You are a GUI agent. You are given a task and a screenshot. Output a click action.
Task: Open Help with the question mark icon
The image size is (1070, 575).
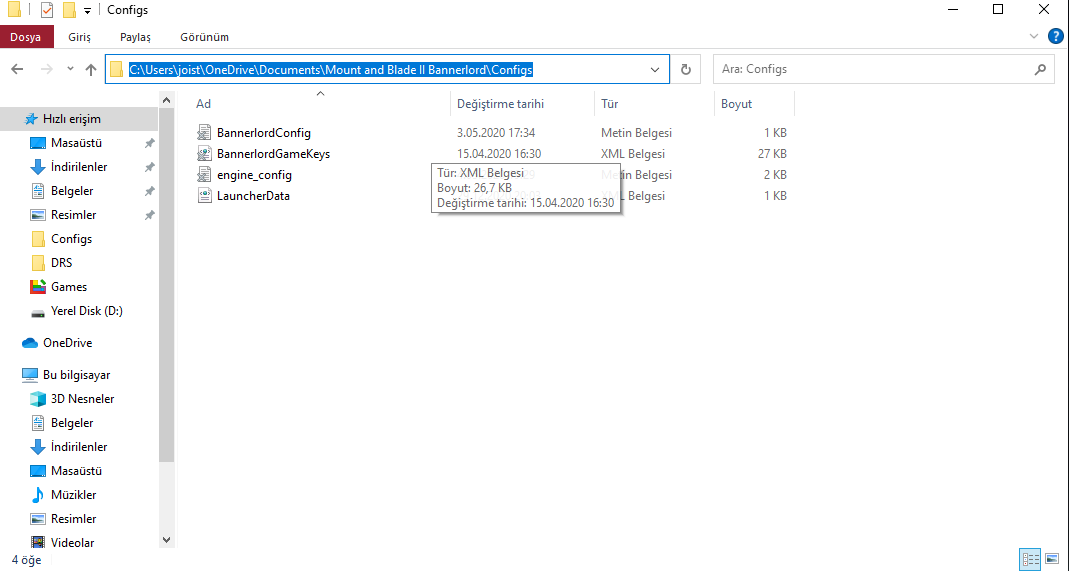[x=1056, y=36]
